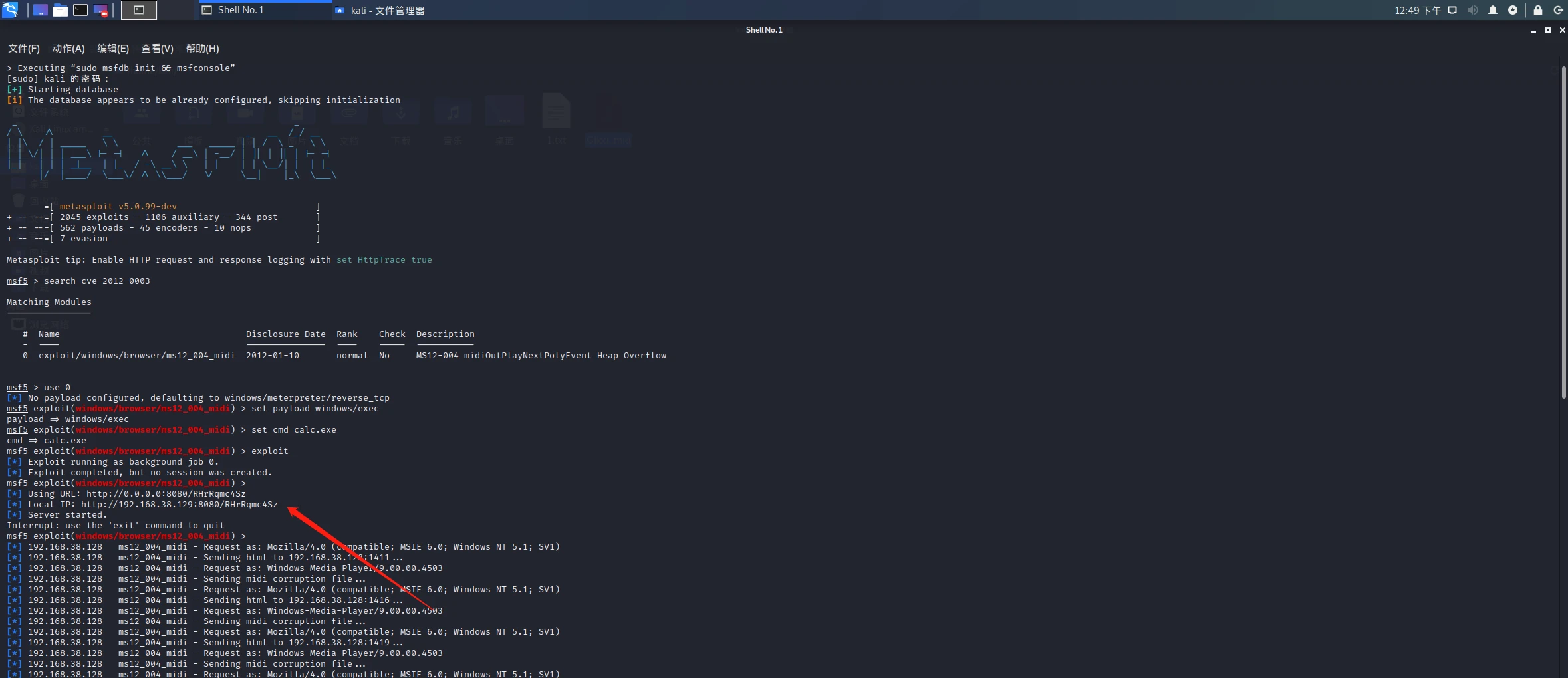The image size is (1568, 678).
Task: Click the 'normal' rank cell
Action: pos(352,356)
